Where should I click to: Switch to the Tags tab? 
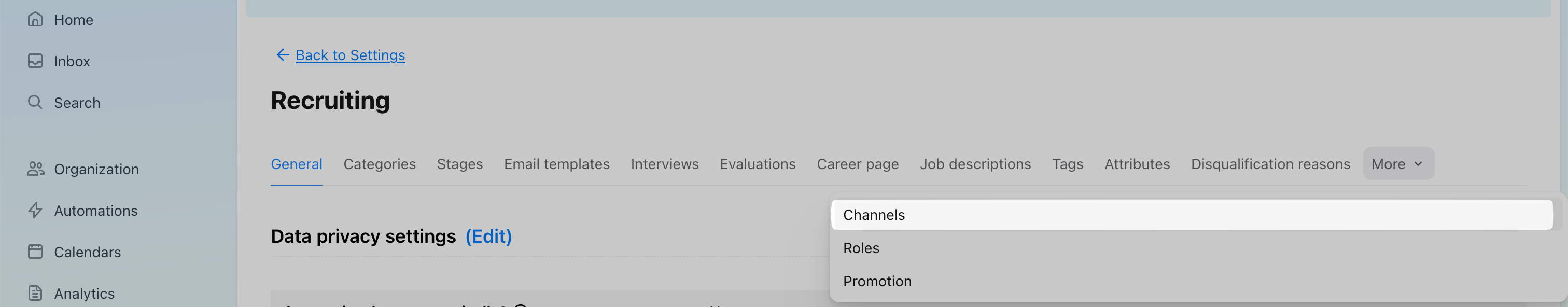(x=1068, y=164)
